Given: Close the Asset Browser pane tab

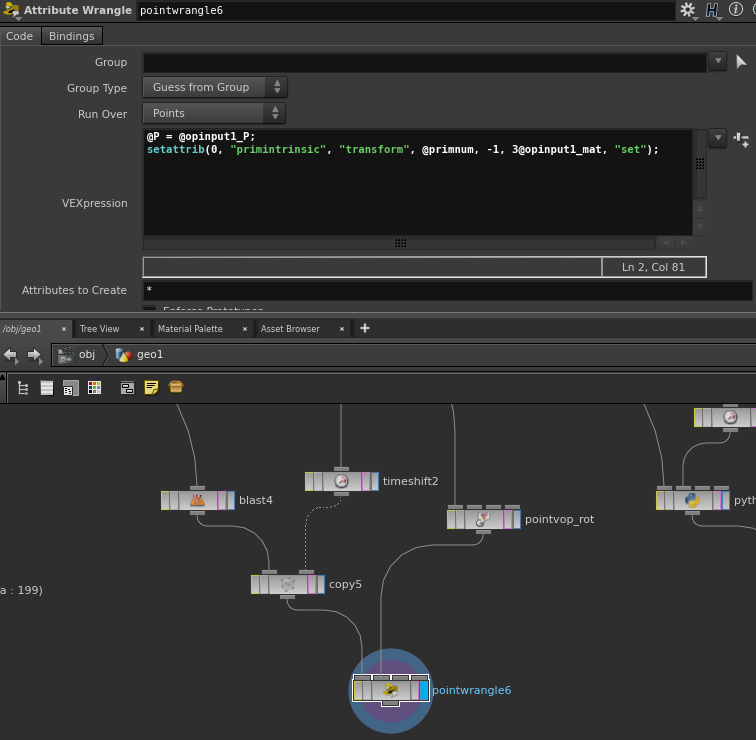Looking at the screenshot, I should [342, 329].
